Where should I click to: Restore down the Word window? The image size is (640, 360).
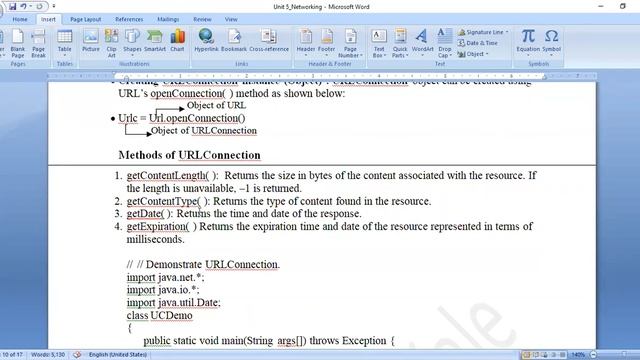[x=622, y=7]
